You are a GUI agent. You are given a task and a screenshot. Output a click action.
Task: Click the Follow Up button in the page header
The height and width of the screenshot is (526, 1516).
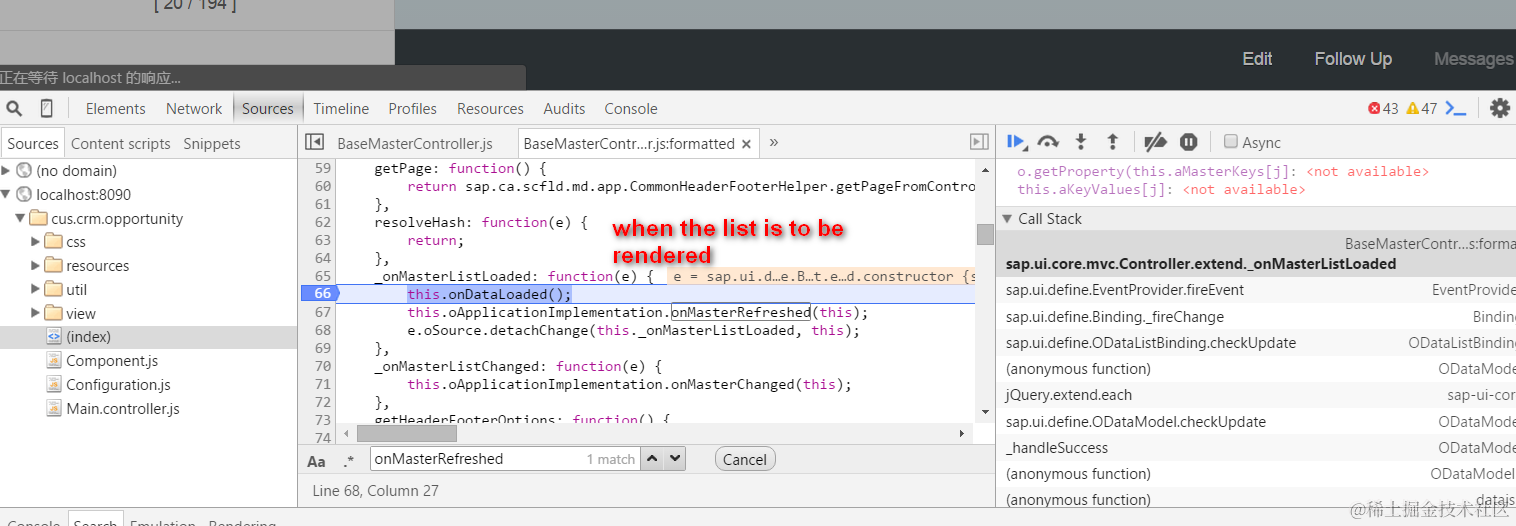click(x=1353, y=59)
